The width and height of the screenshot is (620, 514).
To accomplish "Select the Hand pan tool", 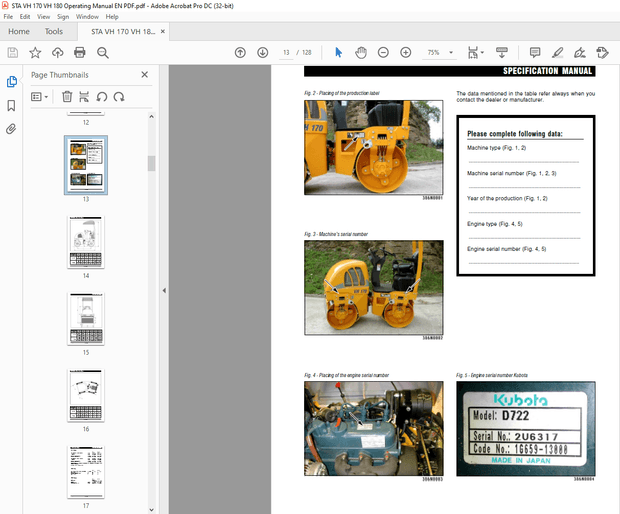I will [360, 52].
